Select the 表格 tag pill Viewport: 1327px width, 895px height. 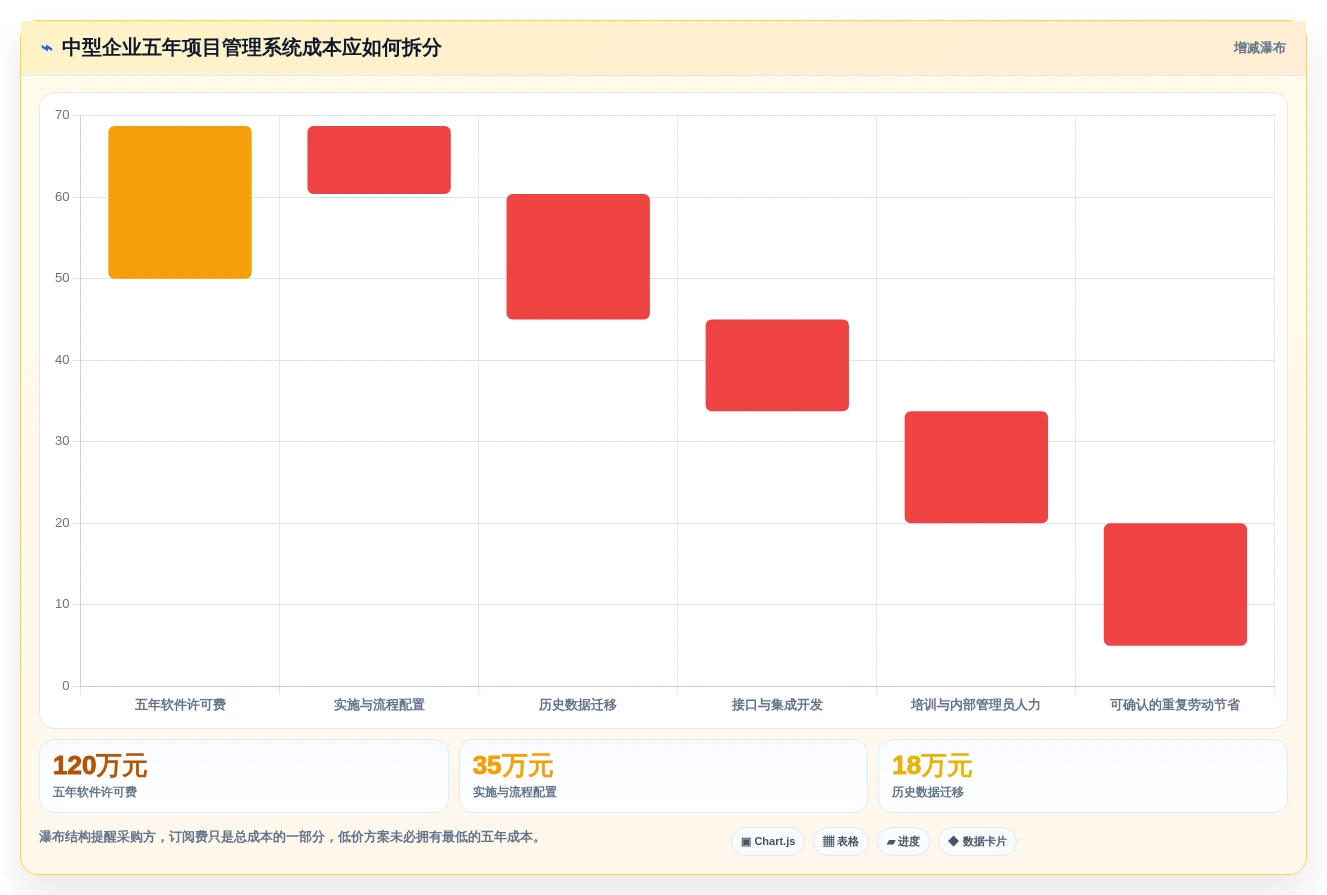point(841,842)
